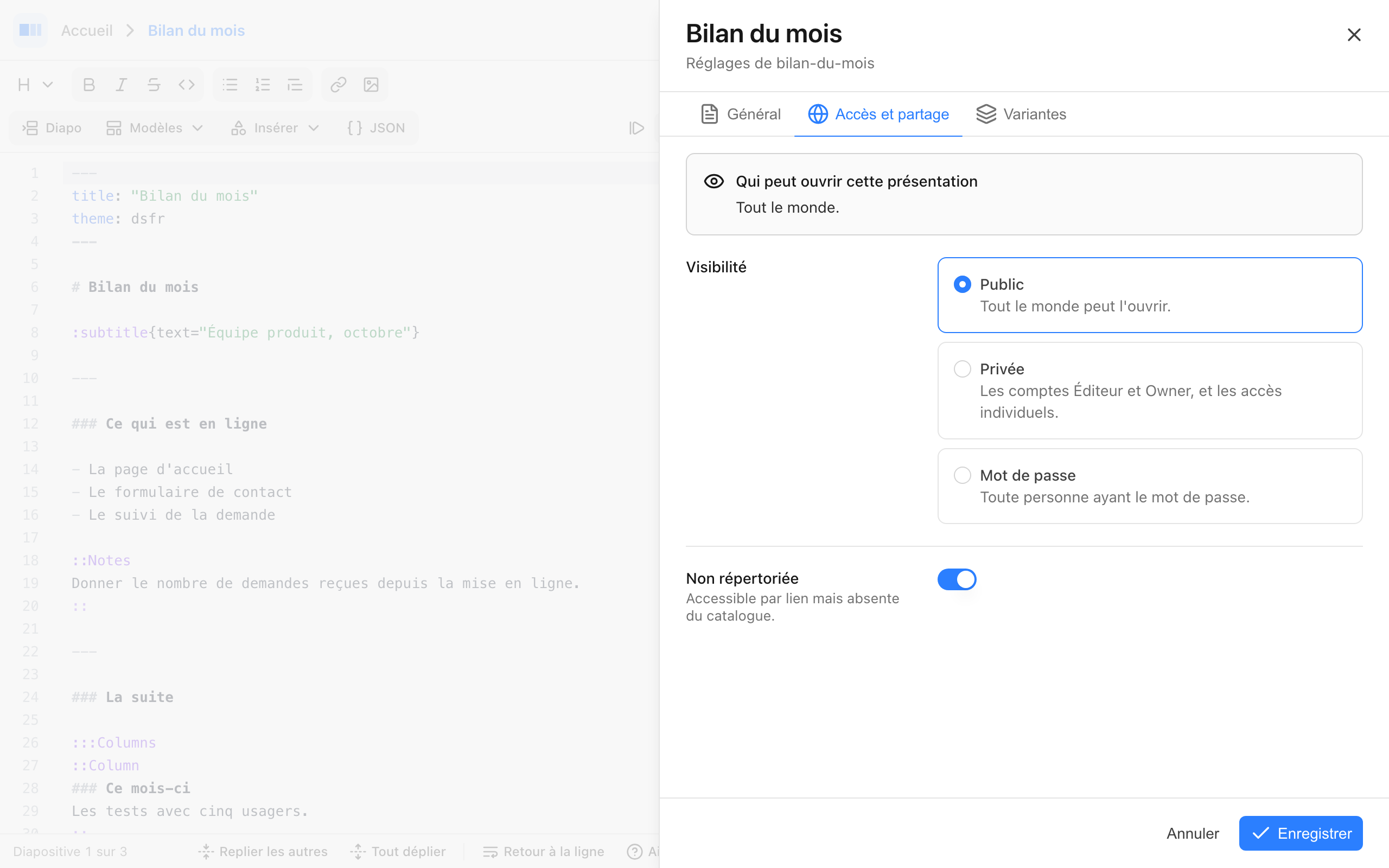Screen dimensions: 1389x868
Task: Expand the Insérer dropdown
Action: pyautogui.click(x=276, y=128)
